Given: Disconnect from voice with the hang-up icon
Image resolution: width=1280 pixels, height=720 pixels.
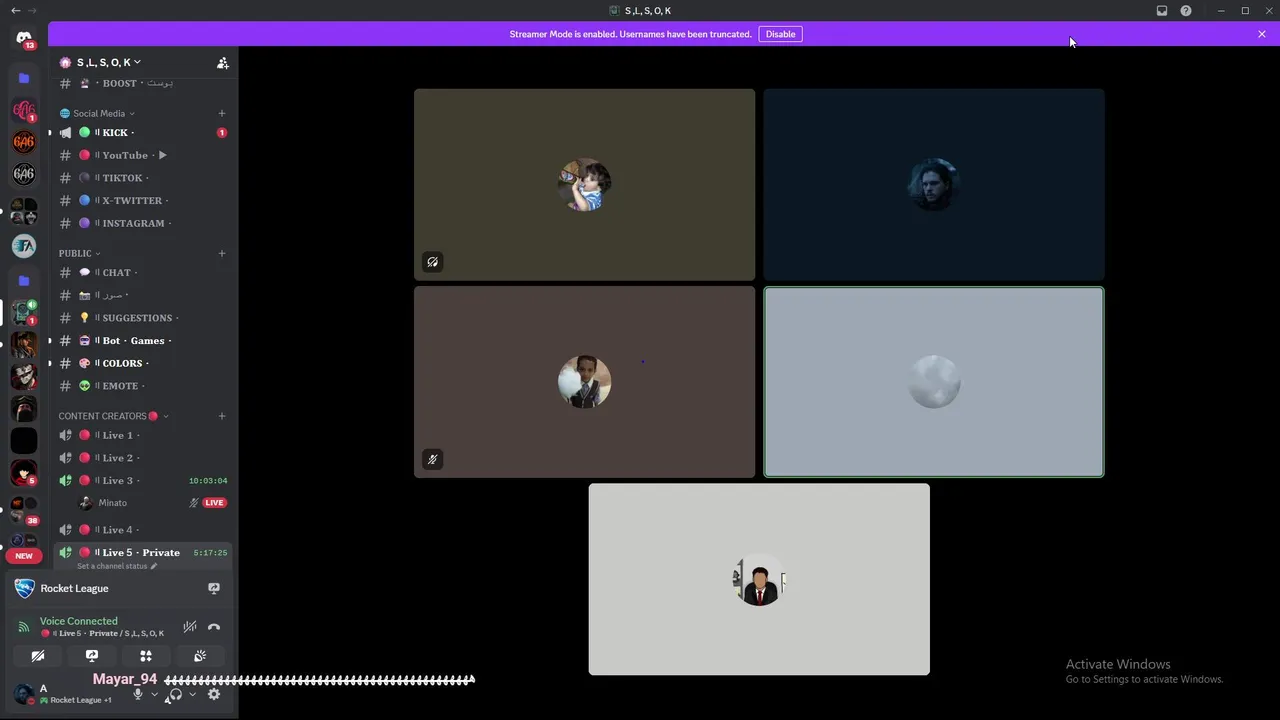Looking at the screenshot, I should [x=213, y=627].
